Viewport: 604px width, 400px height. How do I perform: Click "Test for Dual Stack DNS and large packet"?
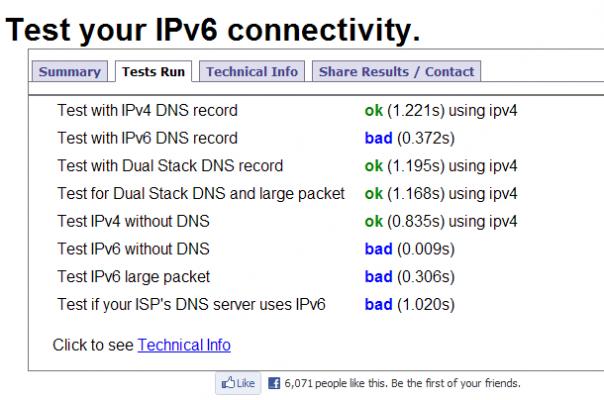201,193
